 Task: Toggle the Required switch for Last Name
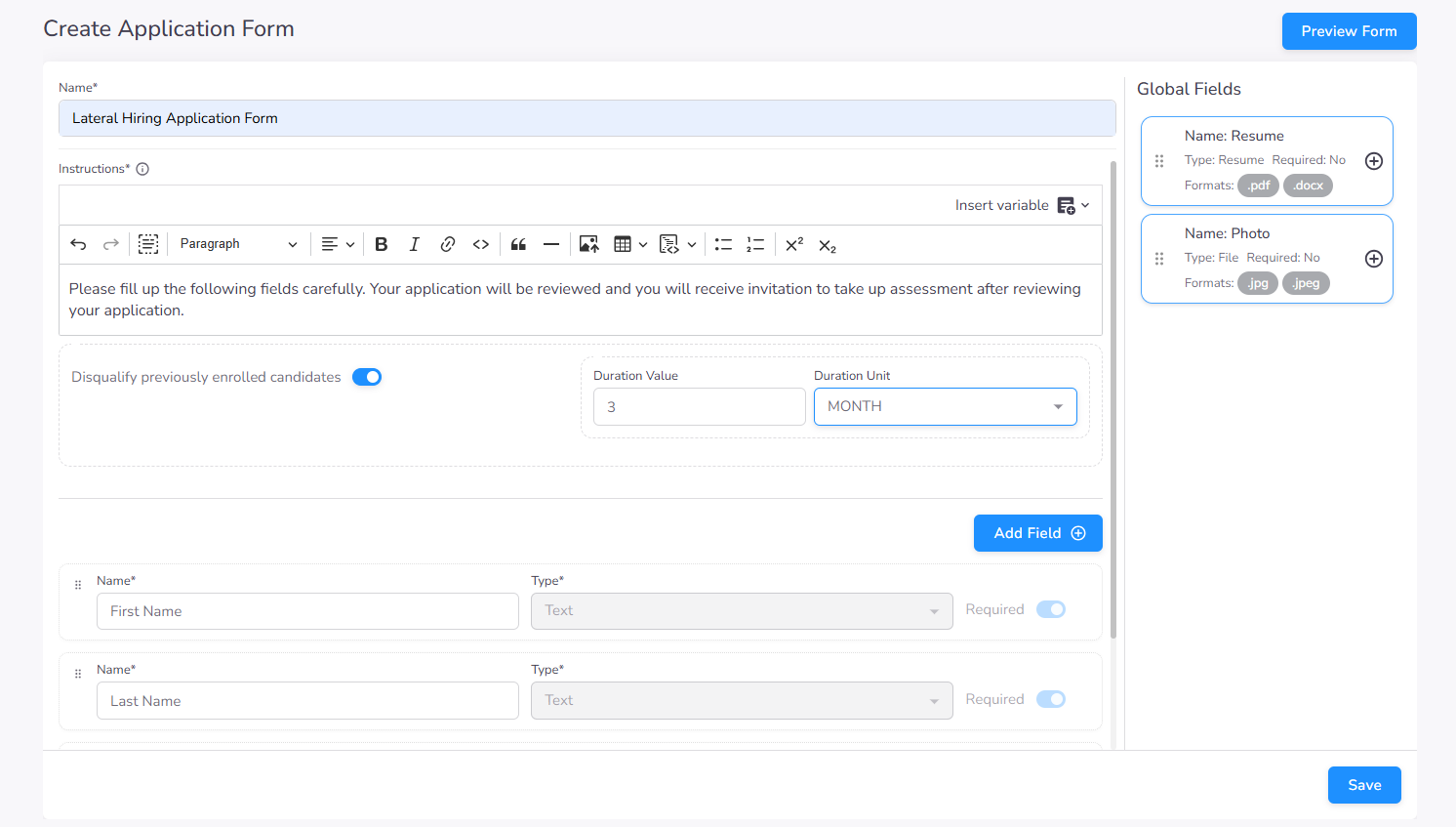[x=1050, y=699]
